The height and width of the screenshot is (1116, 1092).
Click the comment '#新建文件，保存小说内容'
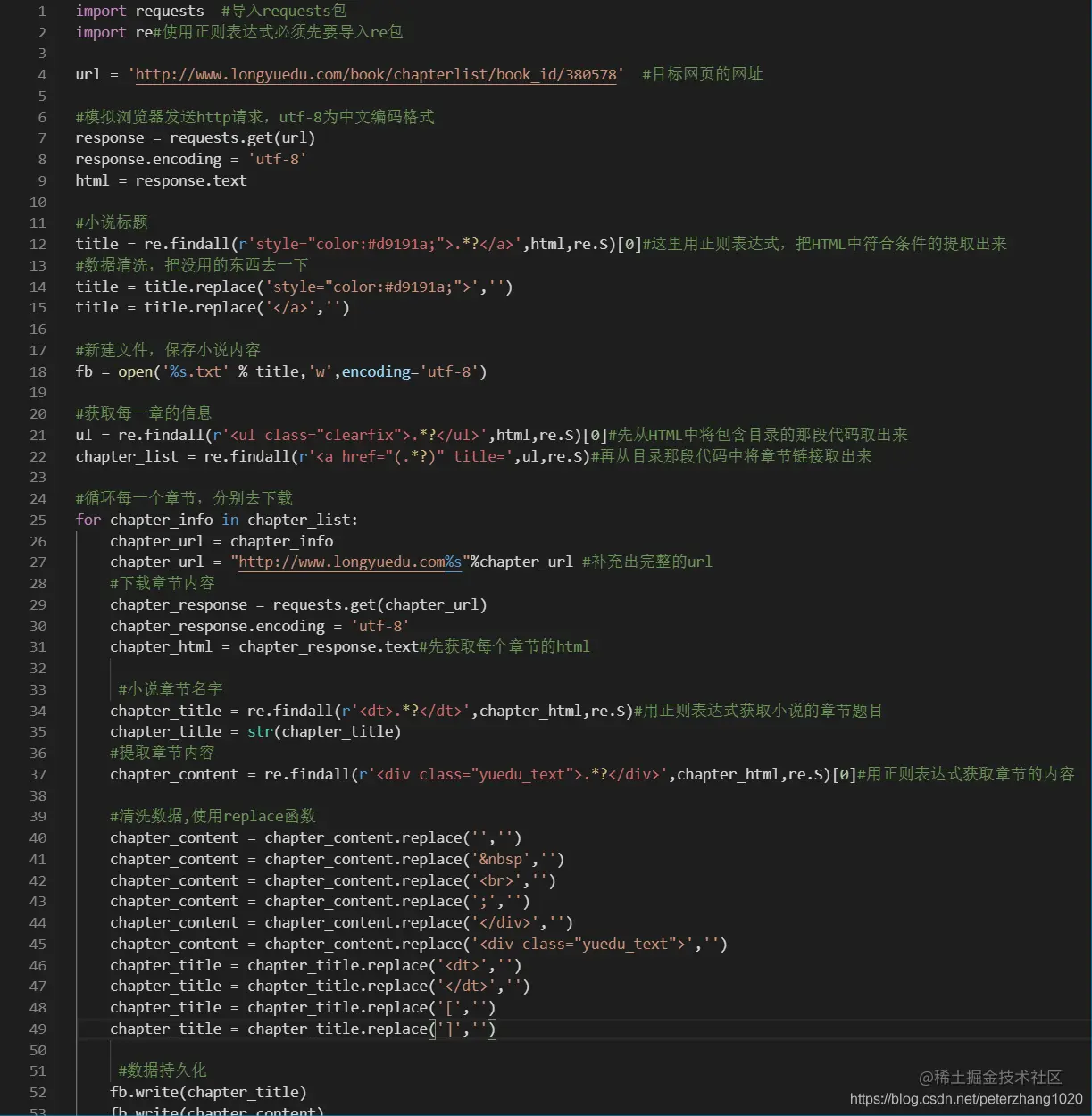(168, 351)
